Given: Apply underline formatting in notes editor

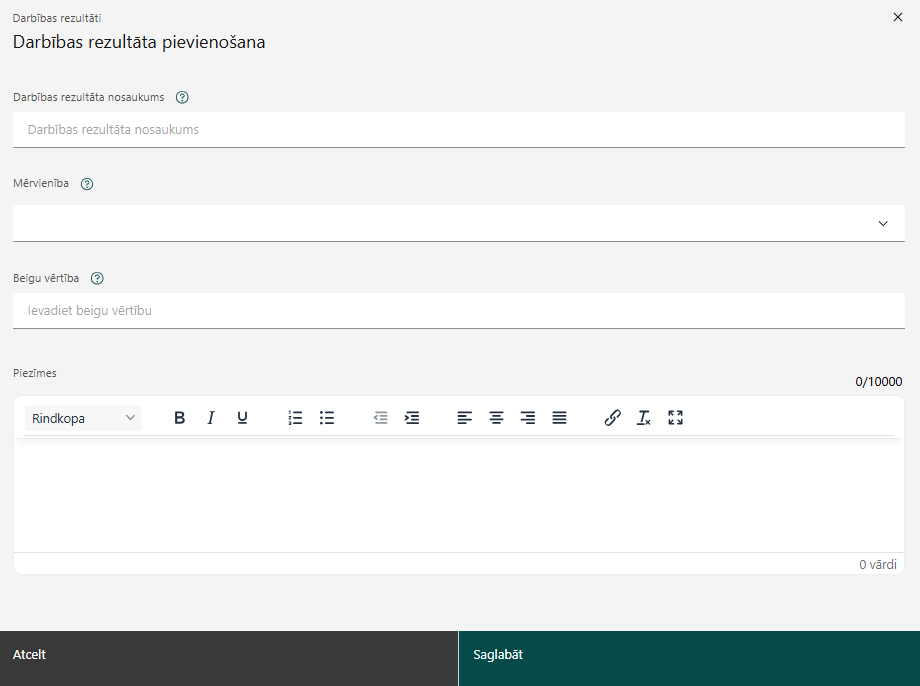Looking at the screenshot, I should 242,418.
